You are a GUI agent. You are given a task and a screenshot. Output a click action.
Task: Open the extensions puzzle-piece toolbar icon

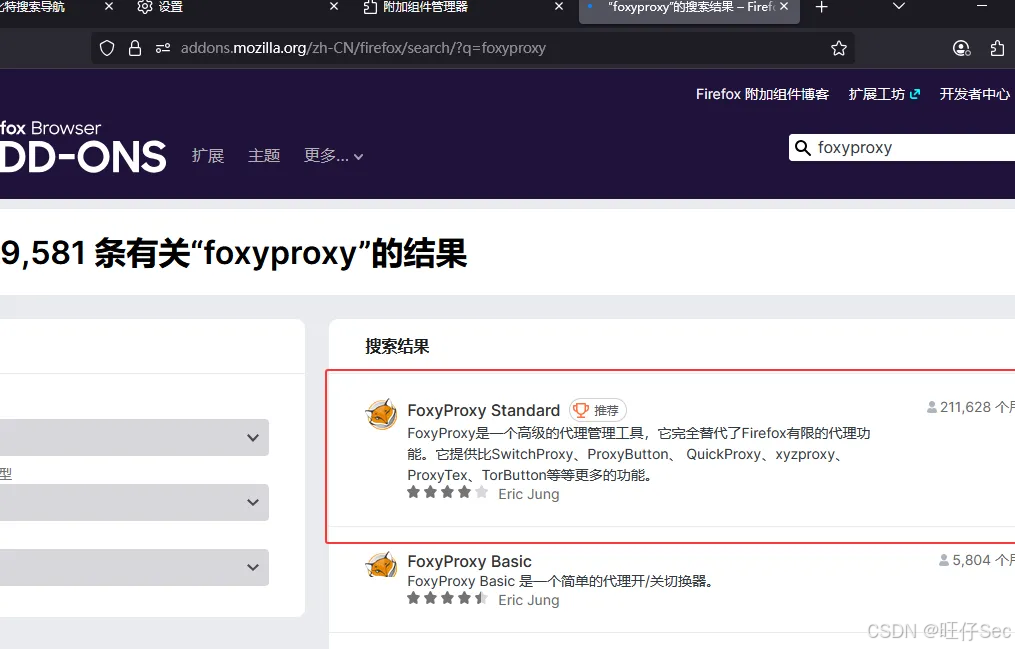[998, 48]
